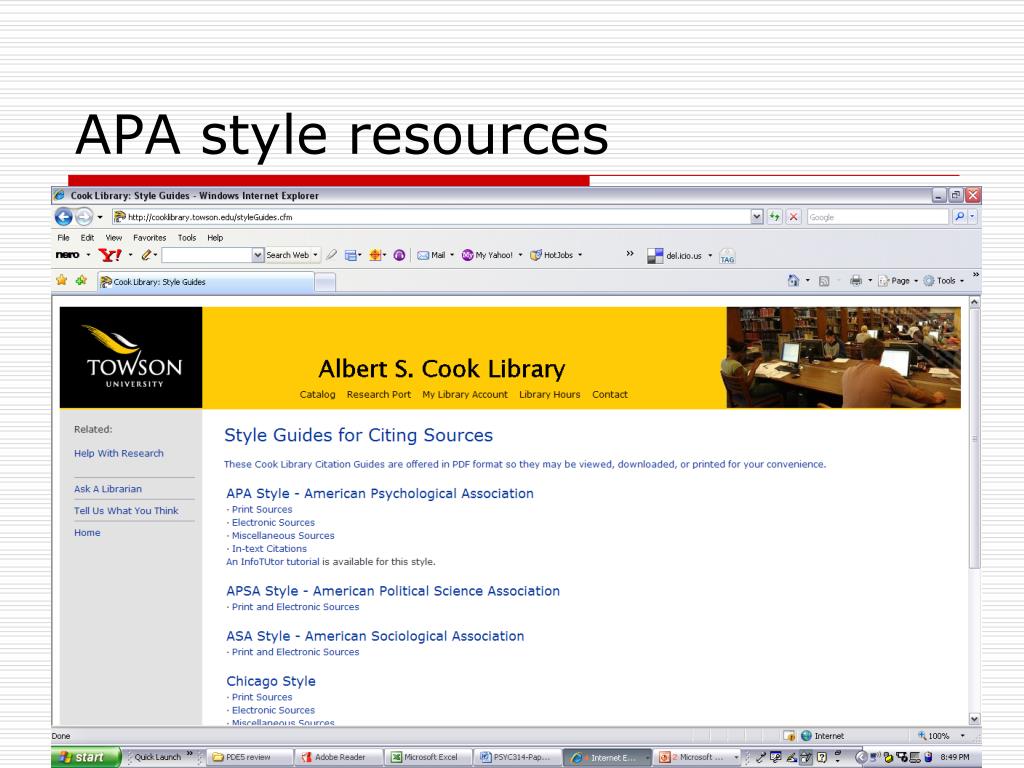Image resolution: width=1024 pixels, height=768 pixels.
Task: Click the purple headphones toolbar icon
Action: 400,255
